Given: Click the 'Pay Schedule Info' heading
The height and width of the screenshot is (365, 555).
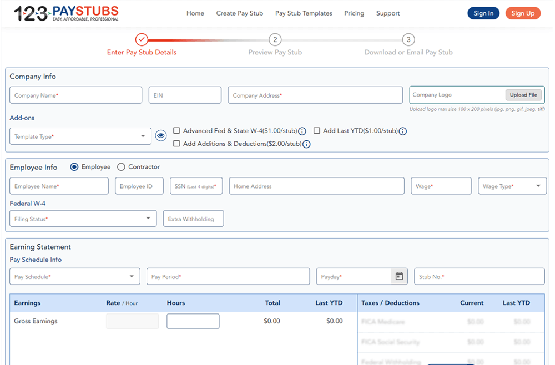Looking at the screenshot, I should (x=35, y=260).
